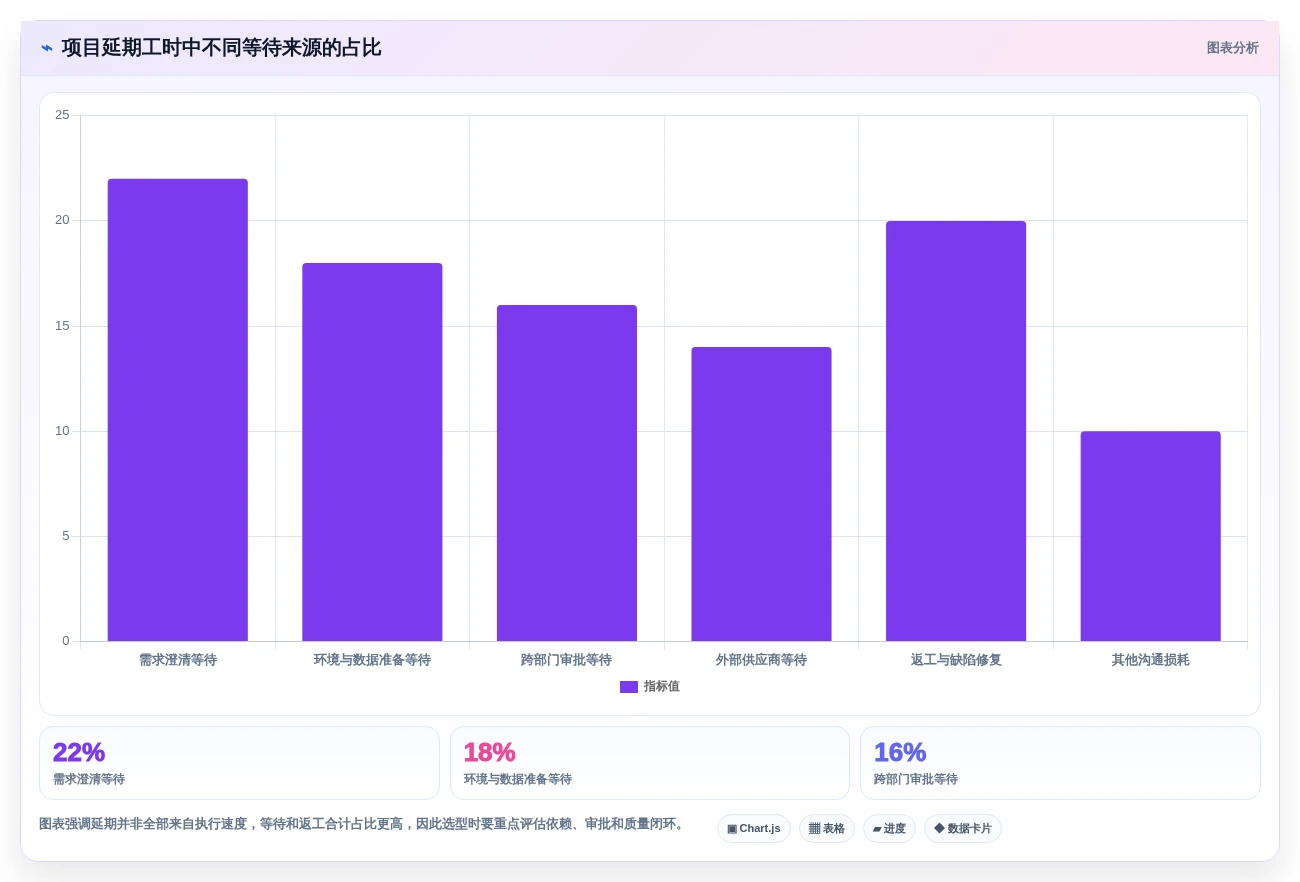1300x882 pixels.
Task: Click the title 项目延期工时中不同等待来源的占比
Action: 221,48
